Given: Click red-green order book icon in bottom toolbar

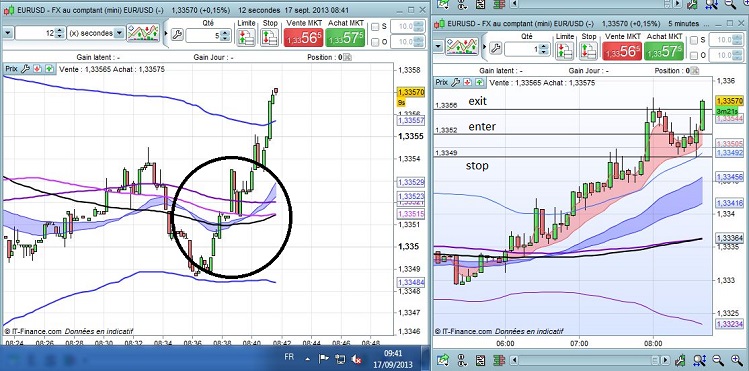Looking at the screenshot, I should [x=499, y=360].
